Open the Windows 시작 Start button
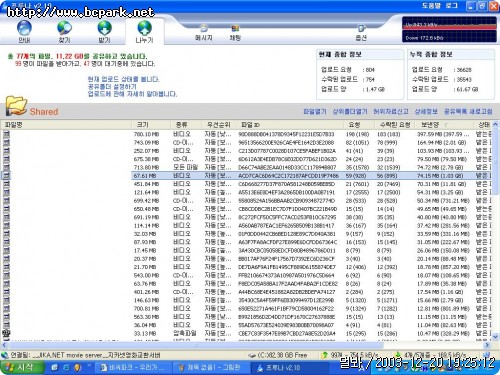The width and height of the screenshot is (500, 375). tap(22, 367)
